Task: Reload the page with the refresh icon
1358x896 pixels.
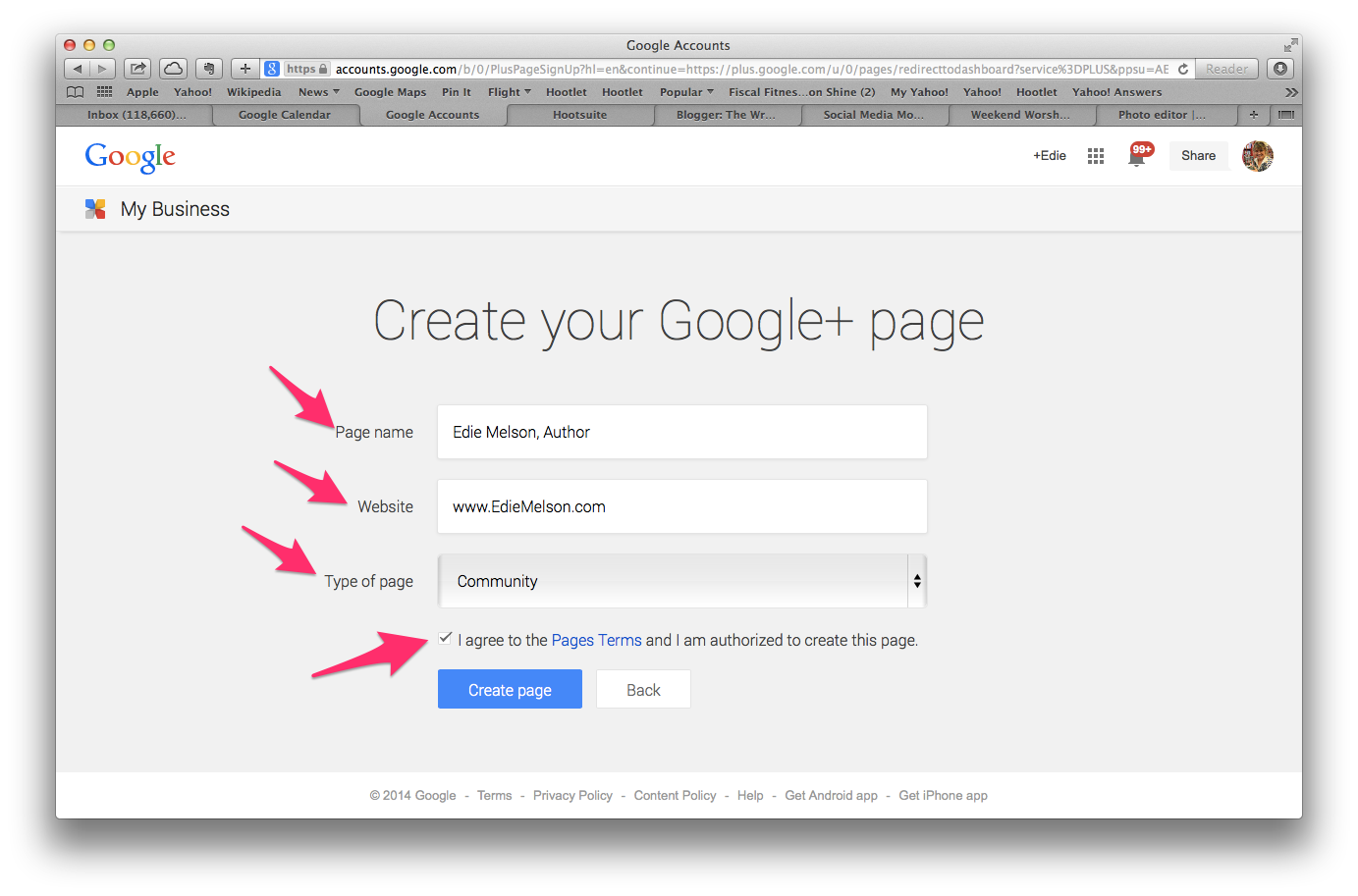Action: point(1183,69)
